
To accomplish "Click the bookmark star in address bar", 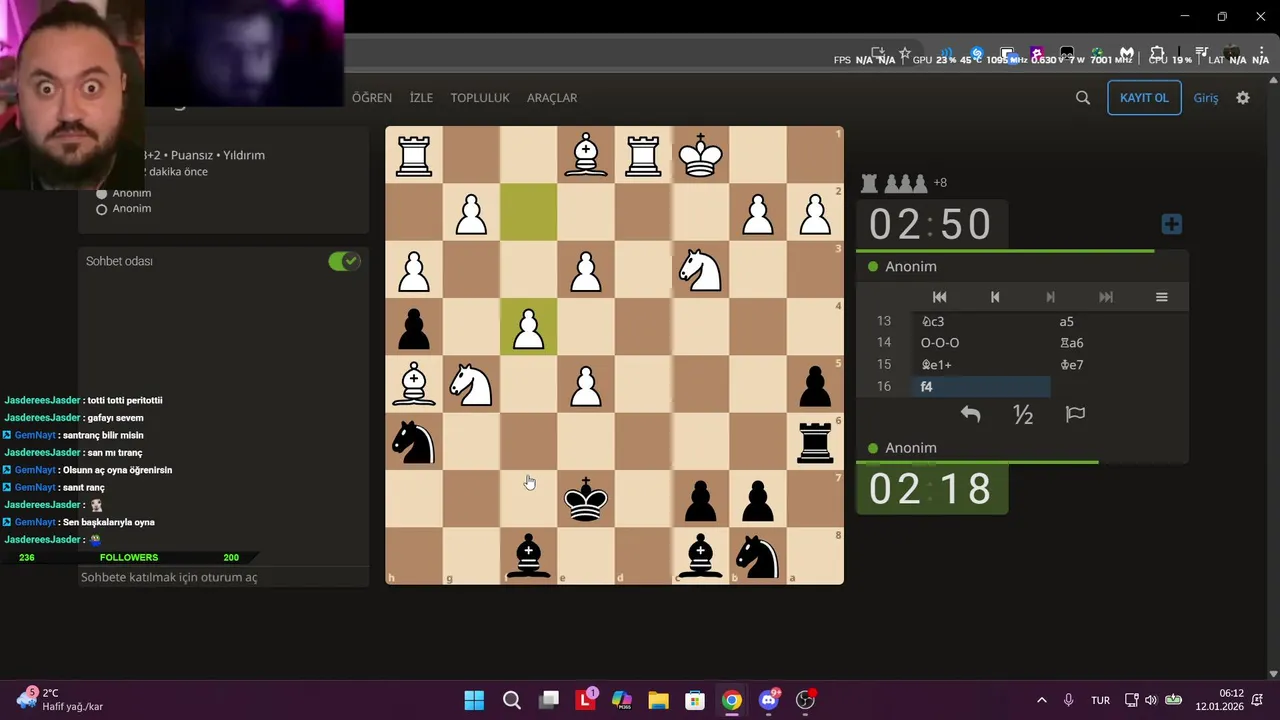I will pos(905,53).
